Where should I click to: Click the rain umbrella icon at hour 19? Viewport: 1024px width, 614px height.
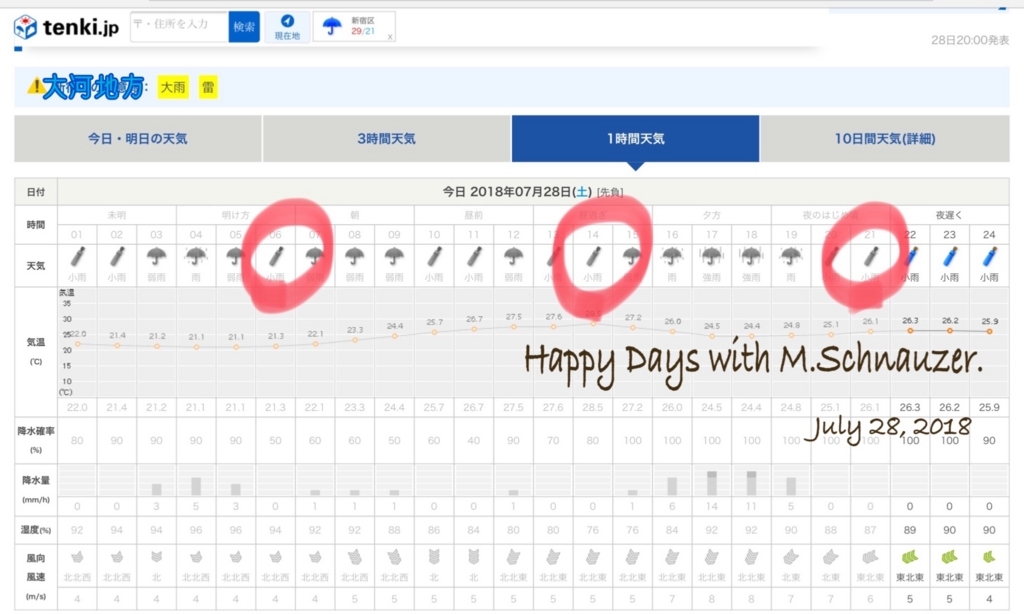click(x=791, y=257)
